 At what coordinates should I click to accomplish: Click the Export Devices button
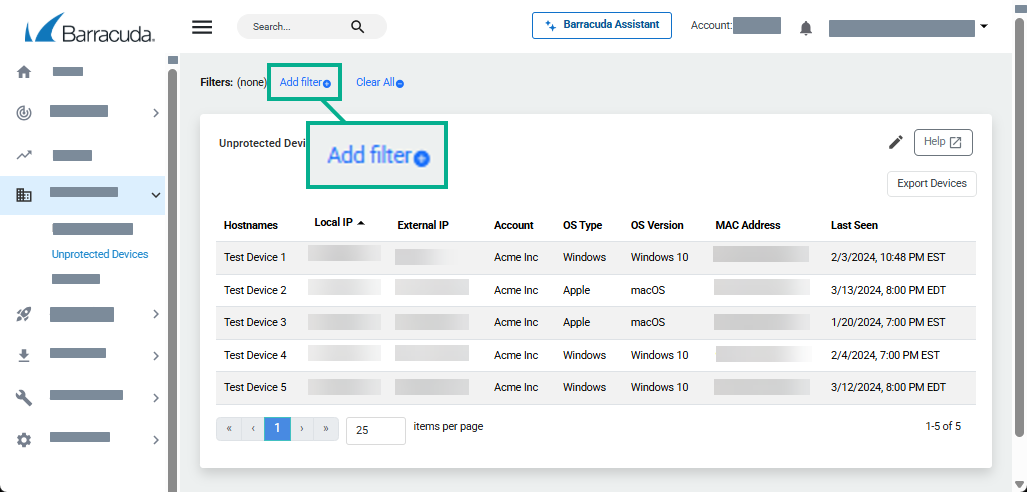(x=931, y=184)
